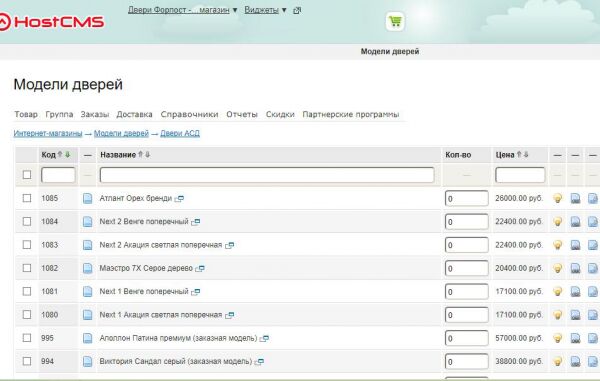Image resolution: width=600 pixels, height=381 pixels.
Task: Click image icon in row 994
Action: [x=576, y=361]
